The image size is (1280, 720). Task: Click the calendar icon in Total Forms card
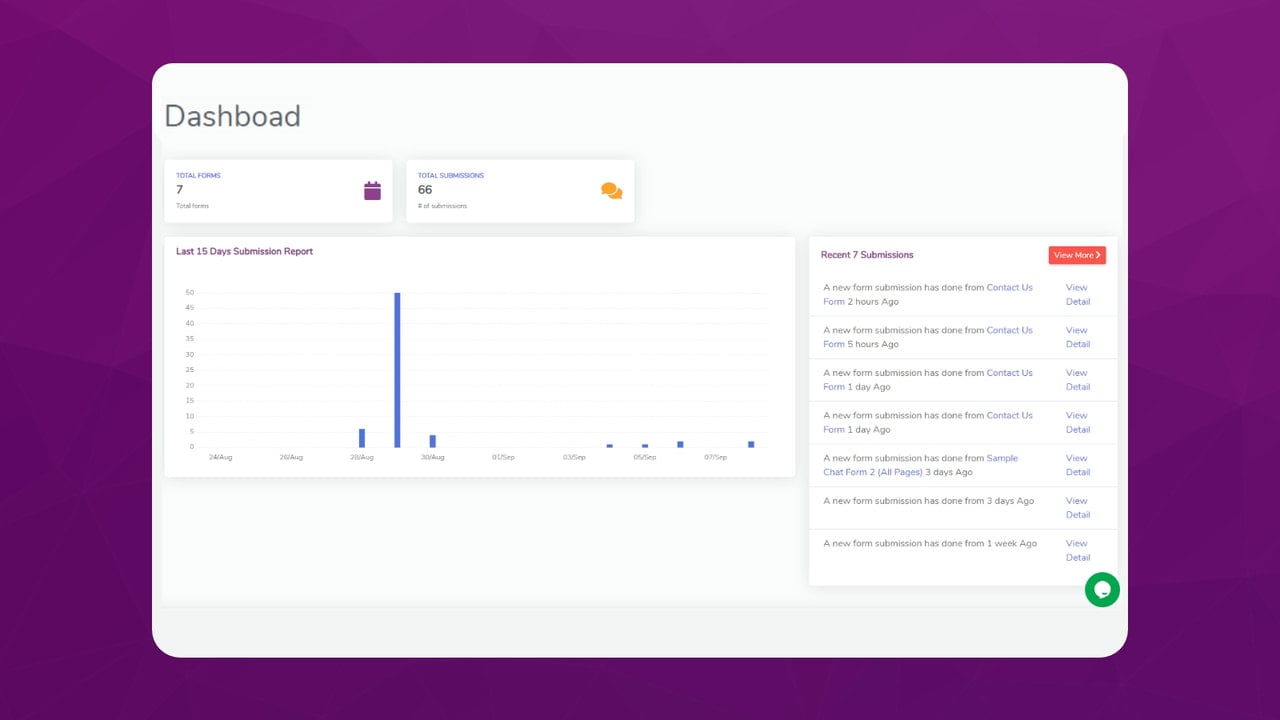pos(372,191)
